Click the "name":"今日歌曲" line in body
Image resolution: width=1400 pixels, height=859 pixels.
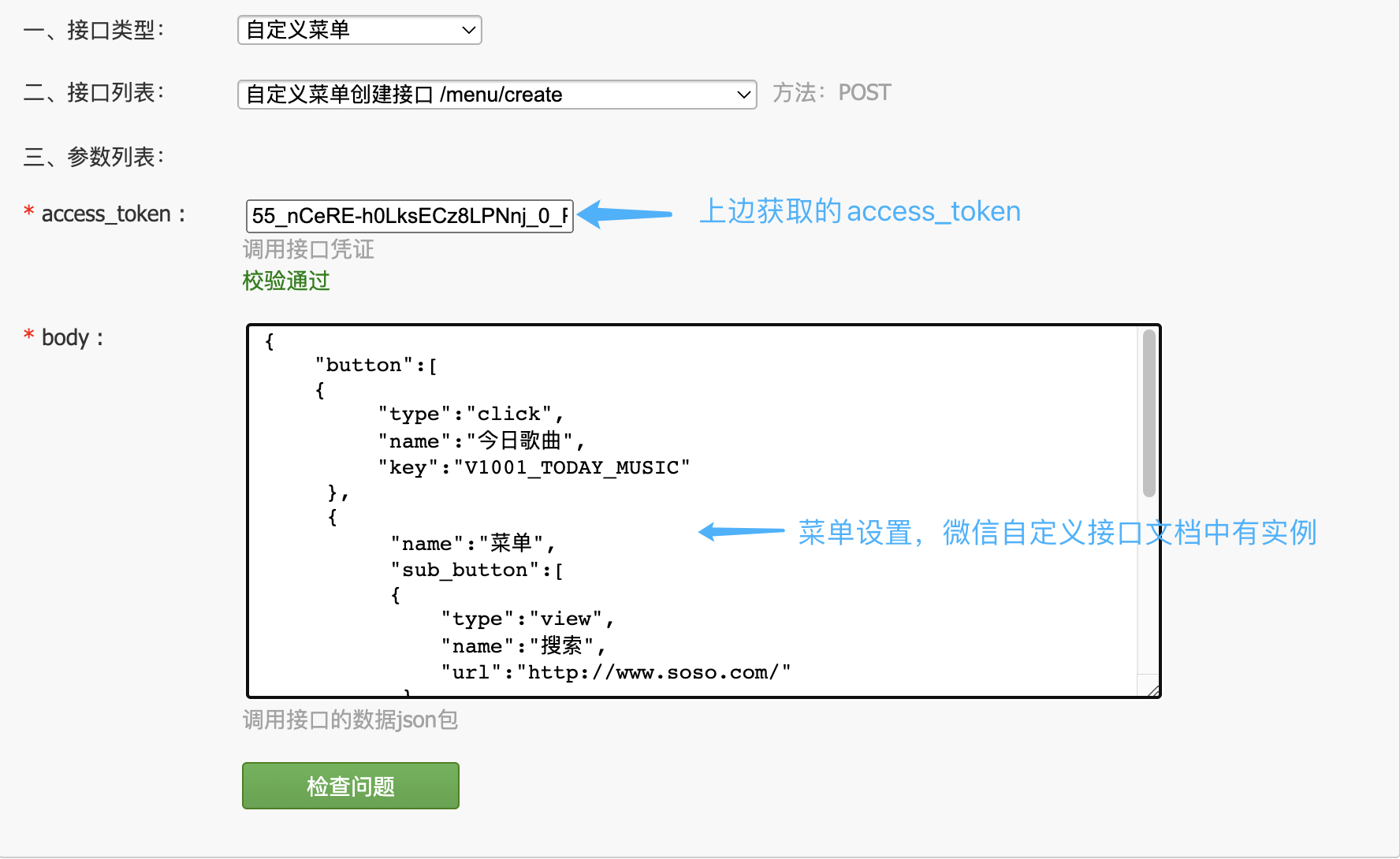[481, 441]
